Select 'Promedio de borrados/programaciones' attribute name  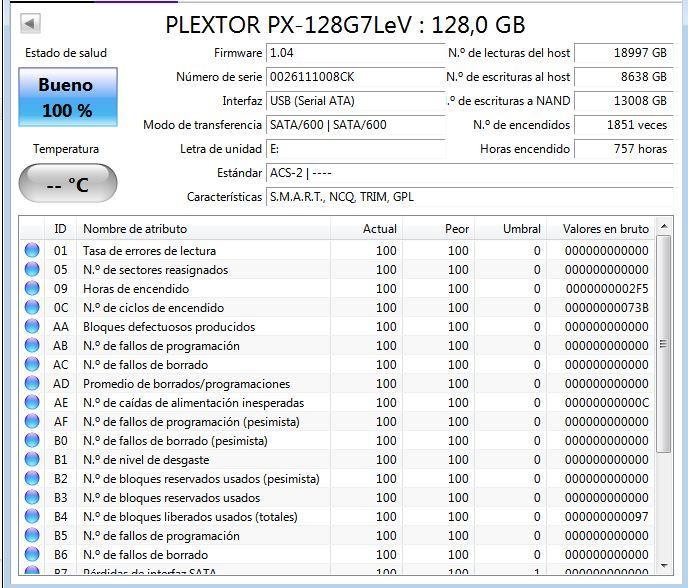coord(186,384)
